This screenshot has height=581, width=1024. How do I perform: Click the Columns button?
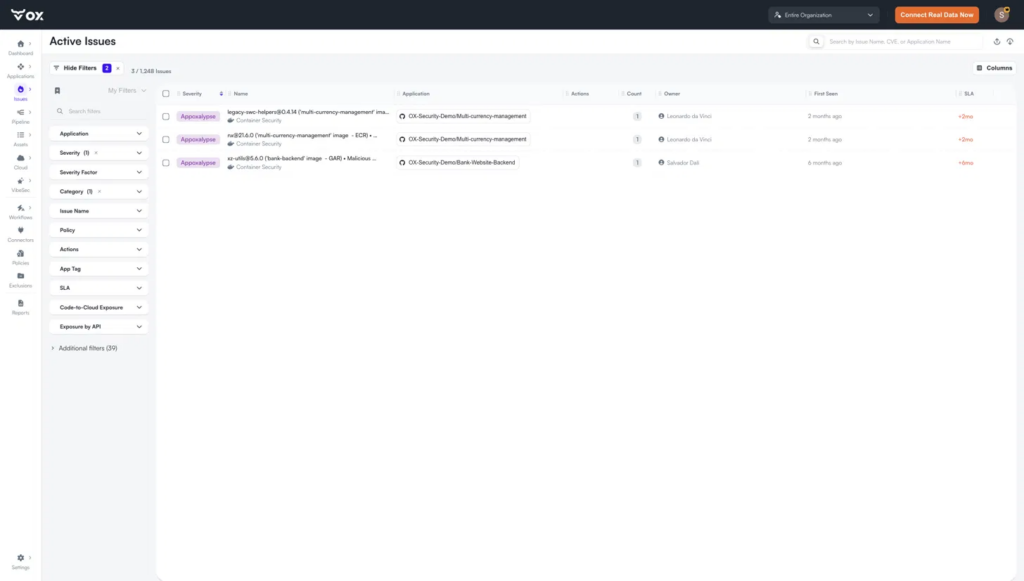(x=994, y=68)
